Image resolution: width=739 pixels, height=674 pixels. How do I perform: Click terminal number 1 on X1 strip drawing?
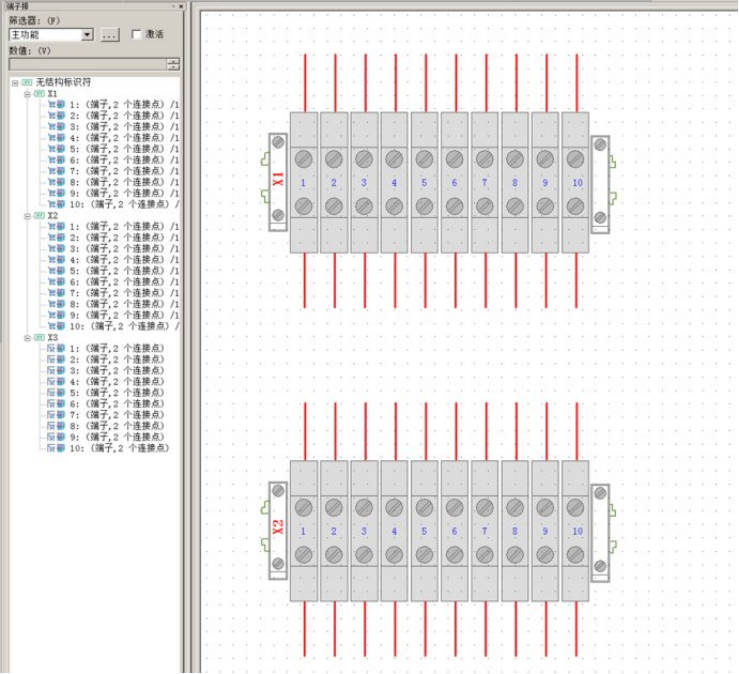[x=303, y=183]
